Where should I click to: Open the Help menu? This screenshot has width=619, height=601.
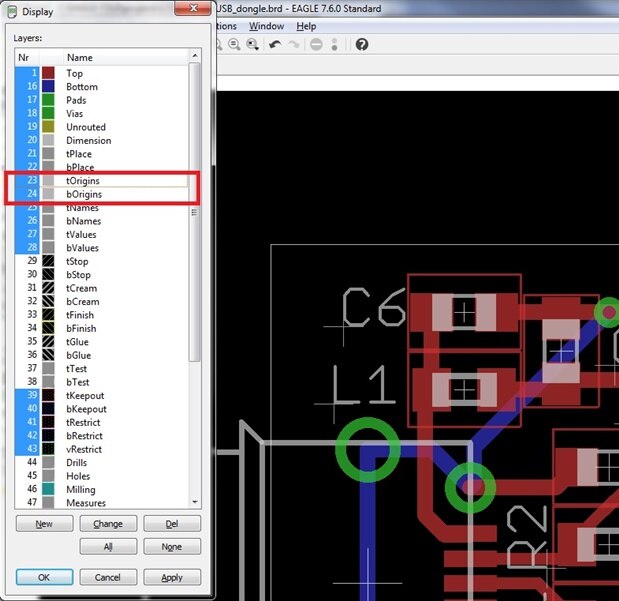tap(306, 26)
